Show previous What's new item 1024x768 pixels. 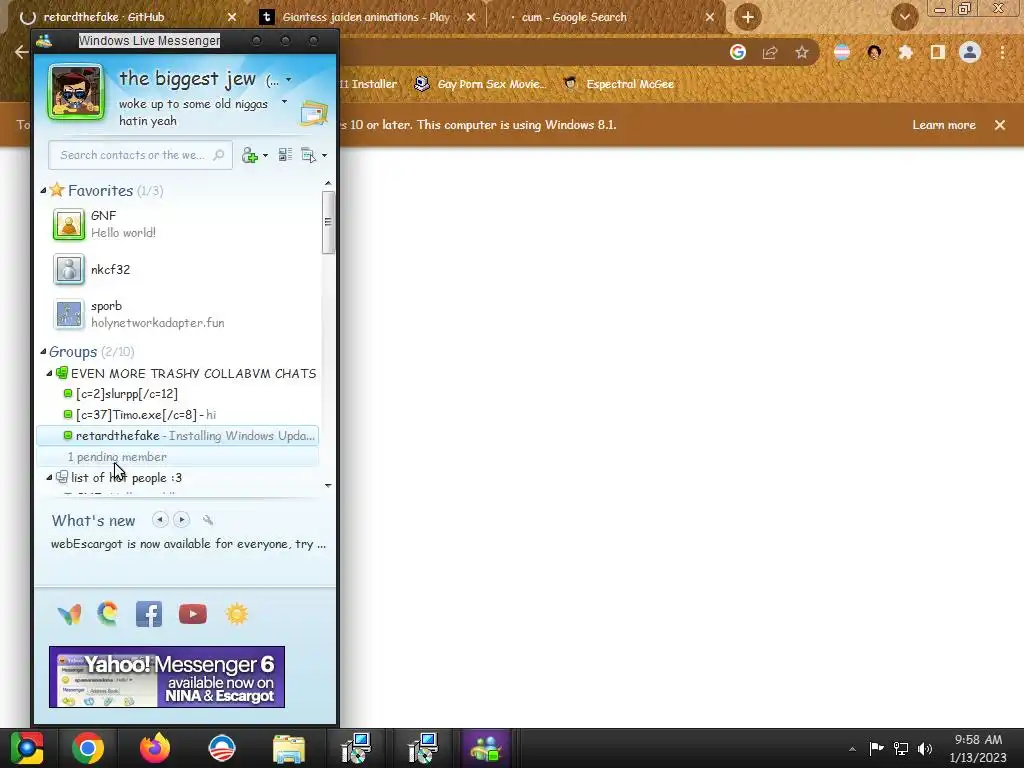click(160, 520)
